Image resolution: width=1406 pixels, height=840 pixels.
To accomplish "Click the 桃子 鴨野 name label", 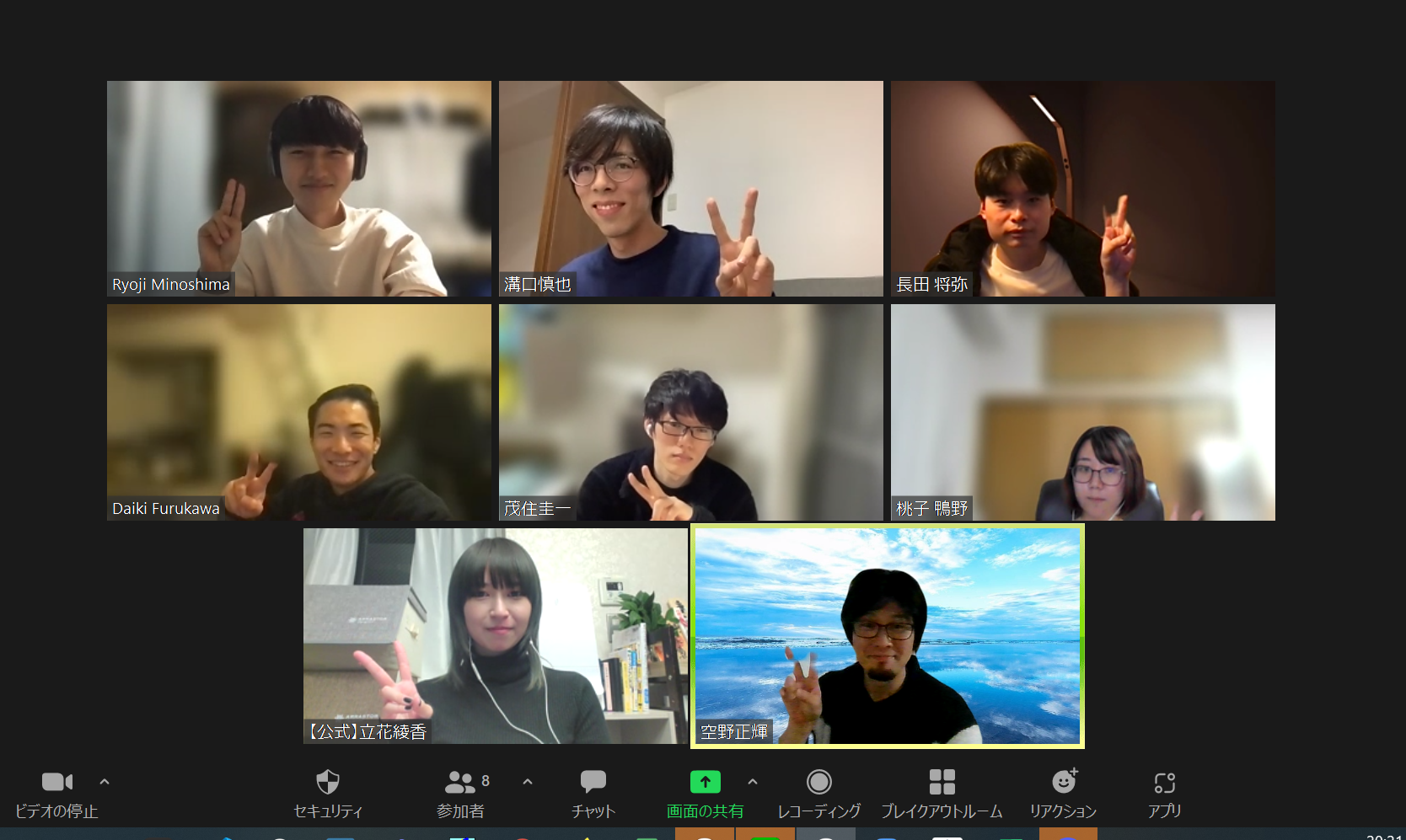I will pos(931,509).
